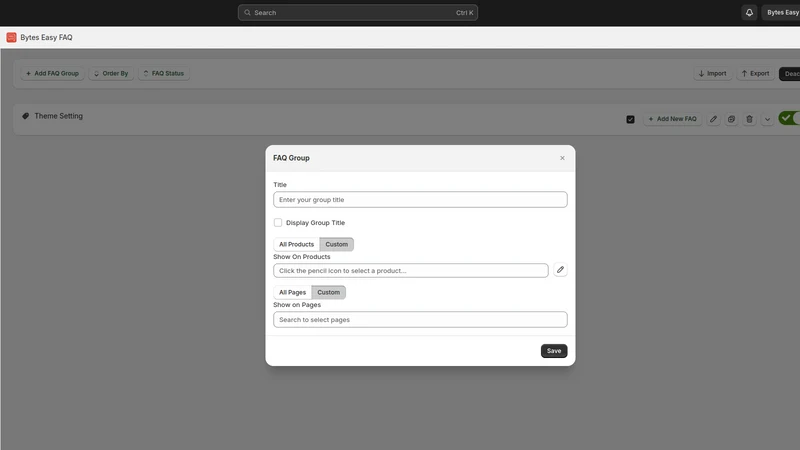Focus the group Title input field
800x450 pixels.
tap(420, 199)
